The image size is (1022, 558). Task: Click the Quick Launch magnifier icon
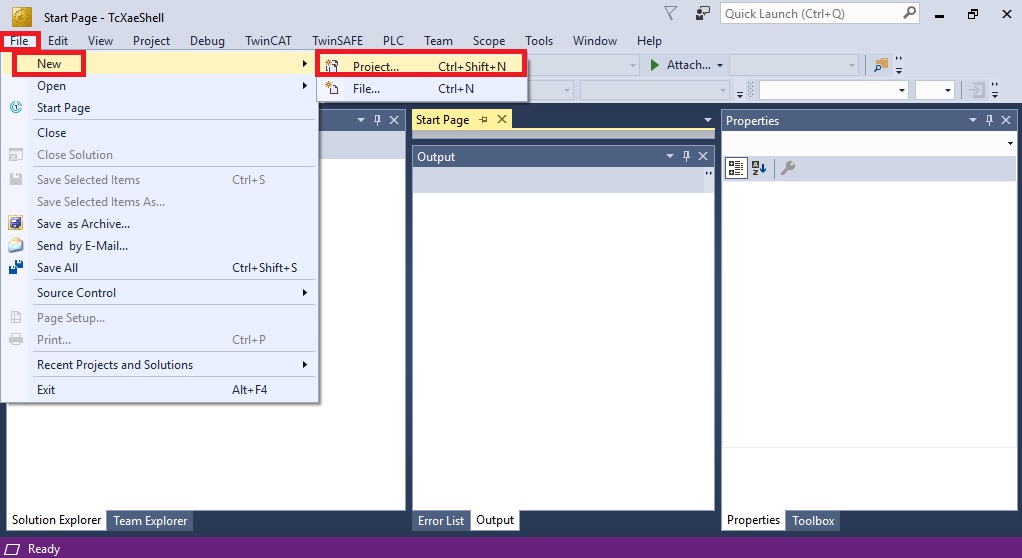click(x=909, y=13)
